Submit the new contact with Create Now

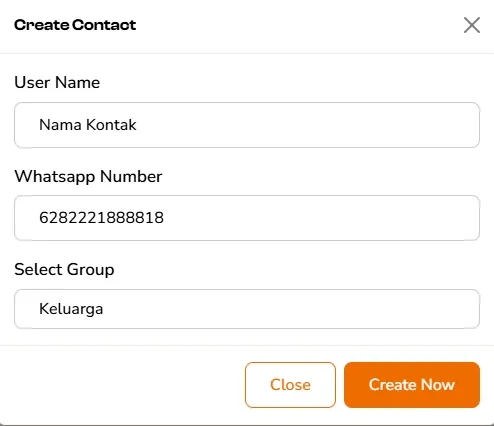coord(412,385)
